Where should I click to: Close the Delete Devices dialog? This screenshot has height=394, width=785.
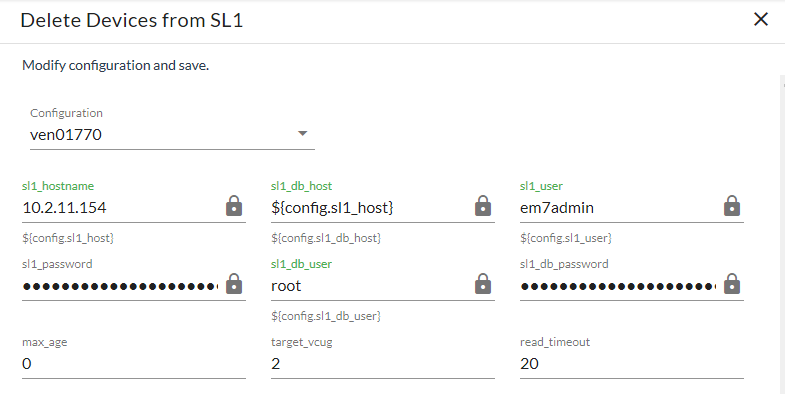click(760, 20)
